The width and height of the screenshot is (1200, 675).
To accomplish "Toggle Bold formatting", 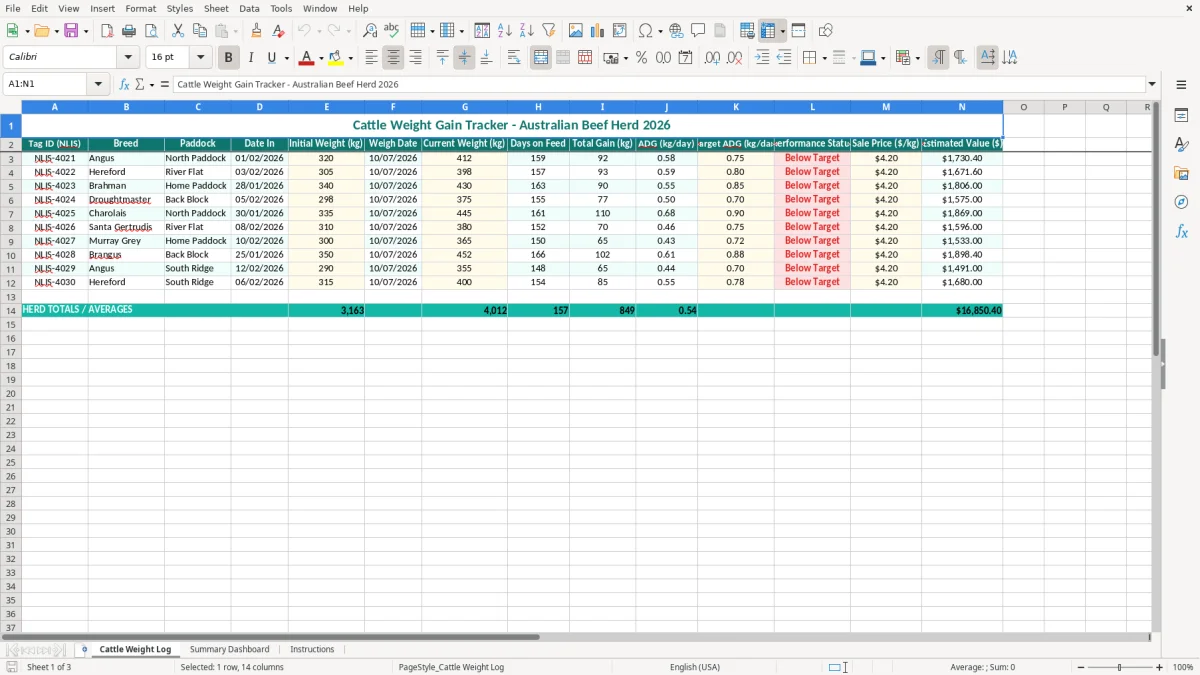I will tap(228, 58).
